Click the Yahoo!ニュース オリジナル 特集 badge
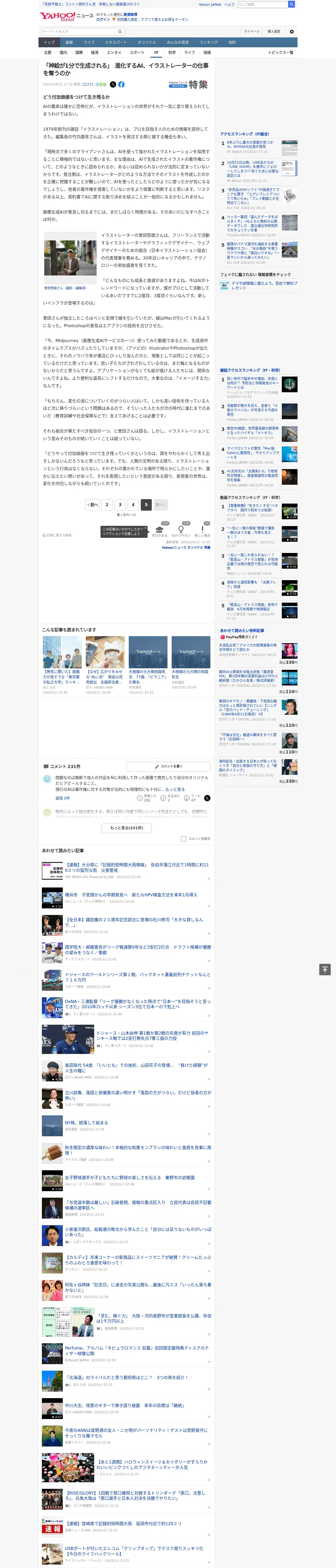Screen dimensions: 336x1568 click(188, 85)
